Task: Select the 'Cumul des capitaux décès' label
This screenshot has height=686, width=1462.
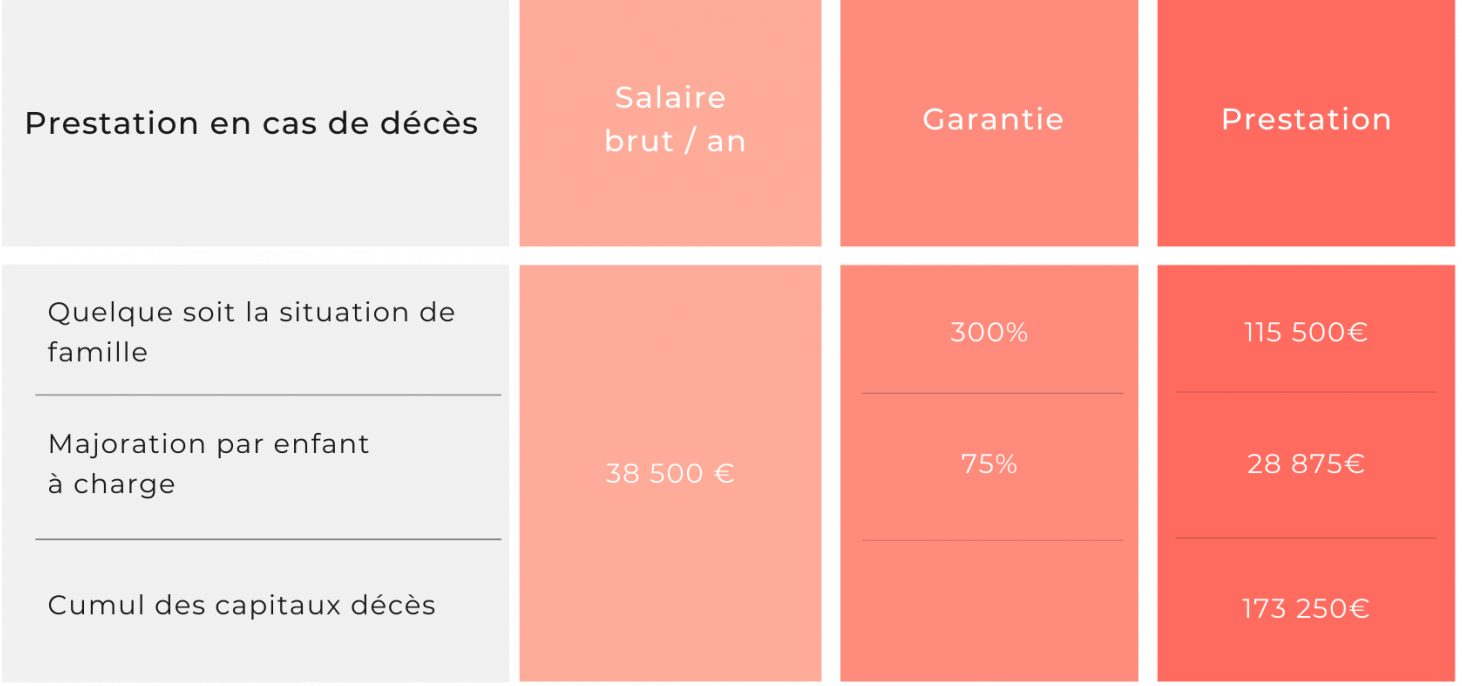Action: pos(242,605)
